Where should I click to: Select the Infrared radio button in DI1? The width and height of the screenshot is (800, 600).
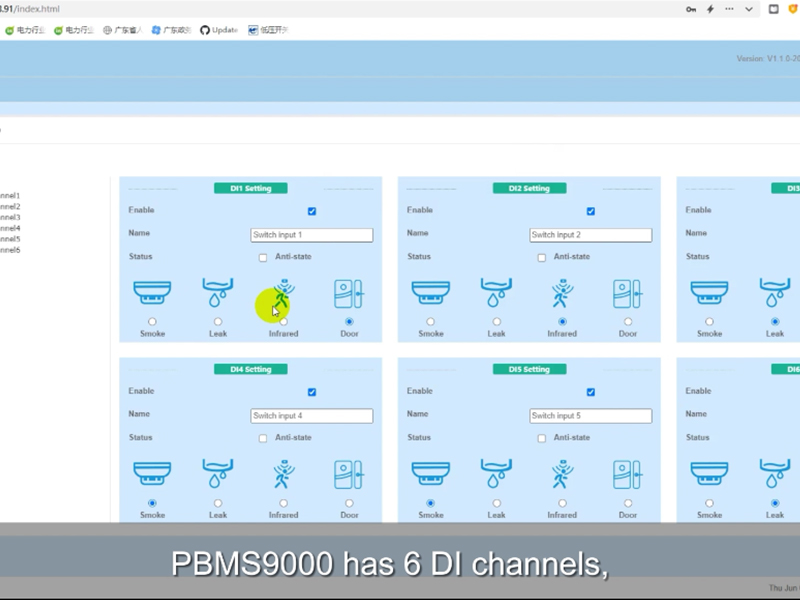[284, 322]
